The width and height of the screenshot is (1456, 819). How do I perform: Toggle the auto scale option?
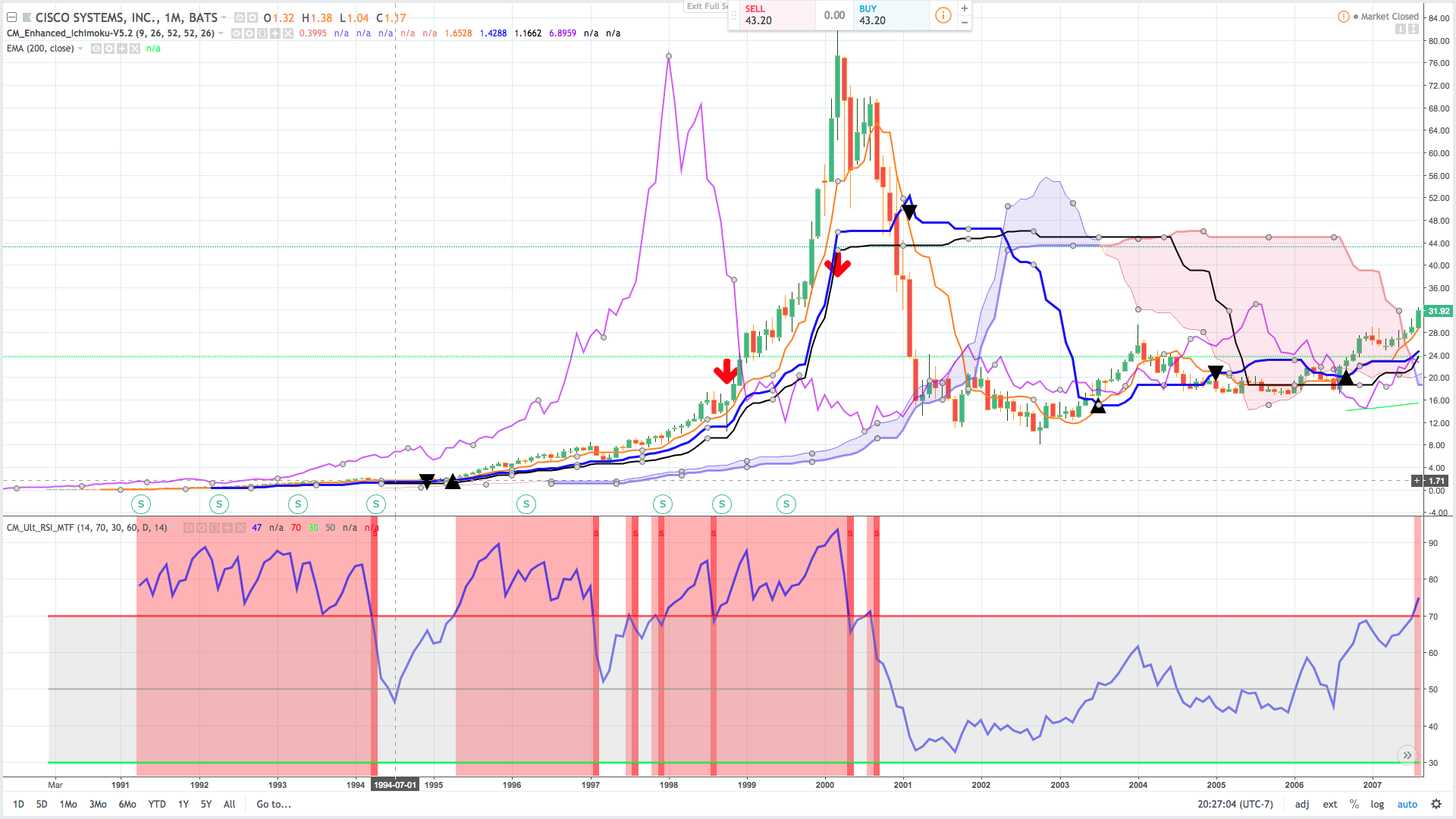(x=1407, y=804)
